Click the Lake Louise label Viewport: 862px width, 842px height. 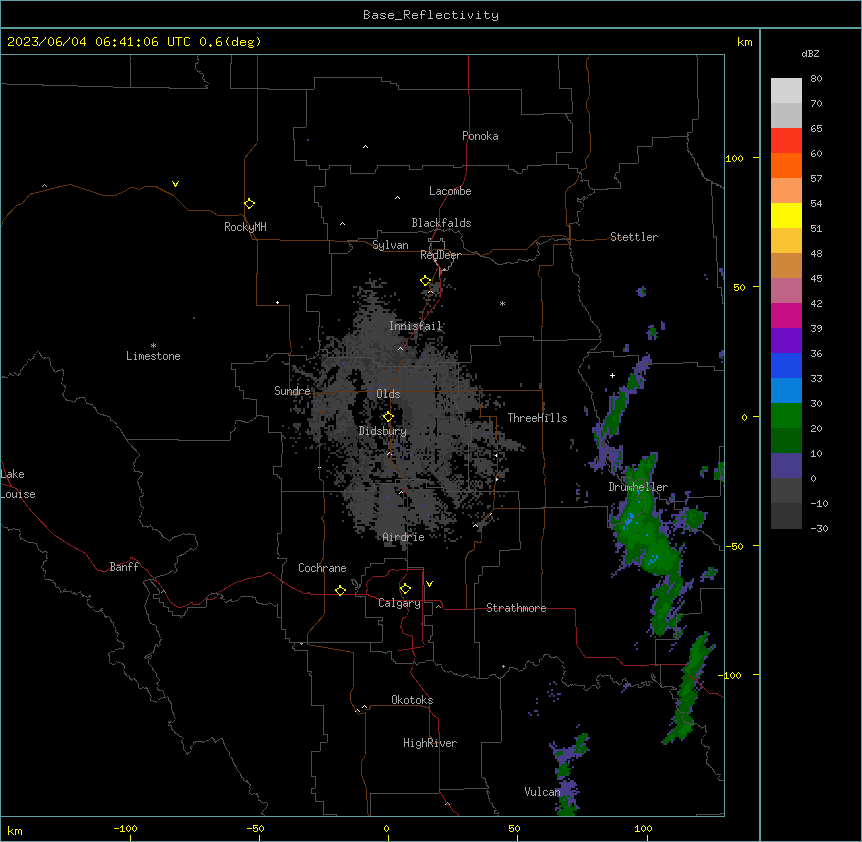[18, 484]
